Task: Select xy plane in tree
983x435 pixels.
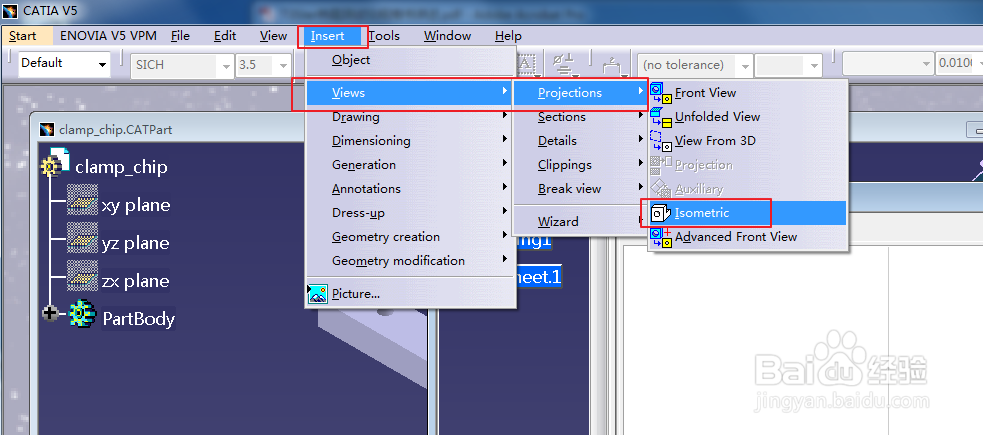Action: (136, 205)
